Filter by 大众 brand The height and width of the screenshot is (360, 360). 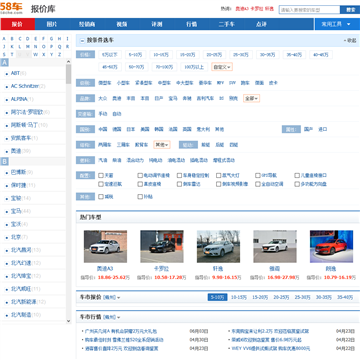point(103,98)
